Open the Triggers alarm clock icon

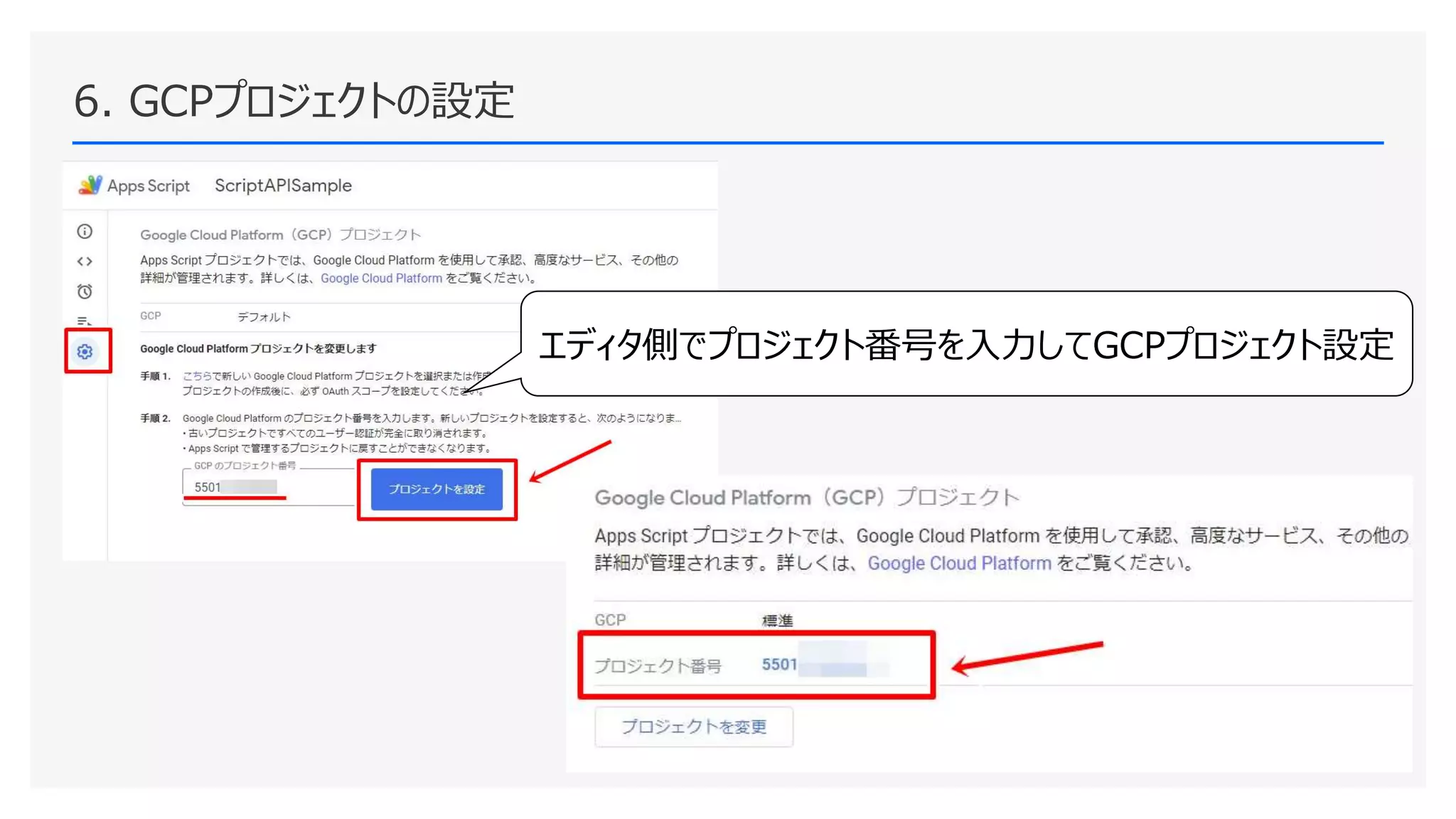(x=85, y=291)
